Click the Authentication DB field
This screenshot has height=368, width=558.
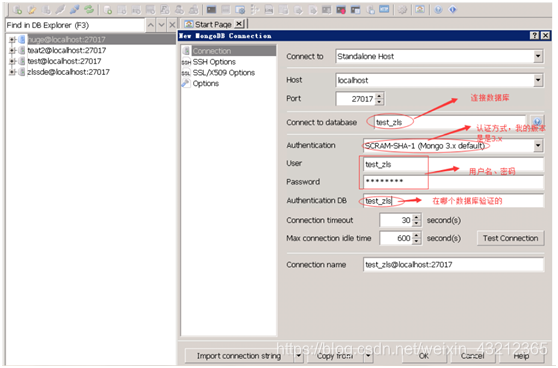point(453,201)
